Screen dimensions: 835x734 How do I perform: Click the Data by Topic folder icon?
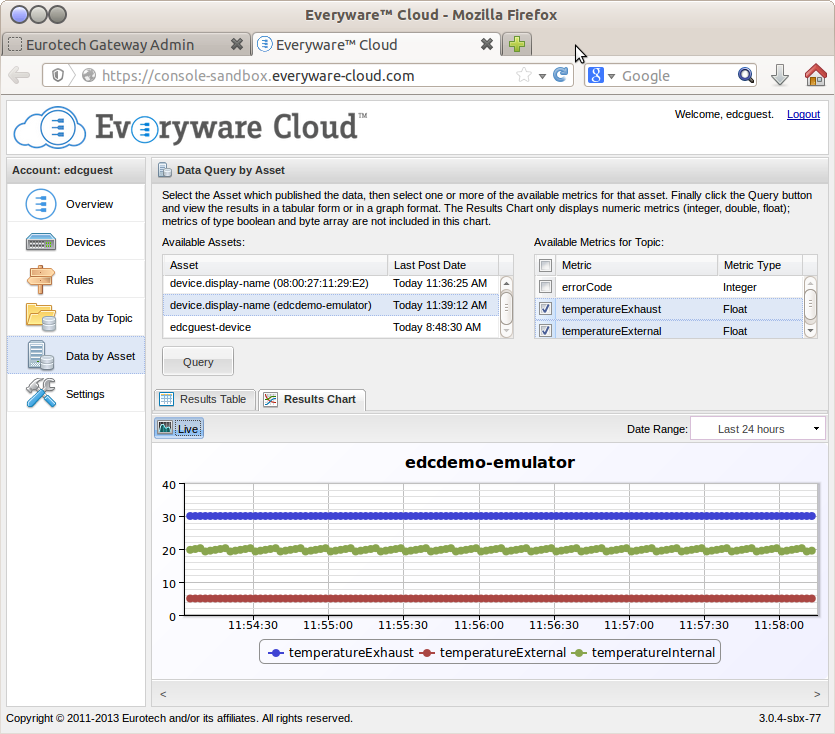tap(41, 317)
